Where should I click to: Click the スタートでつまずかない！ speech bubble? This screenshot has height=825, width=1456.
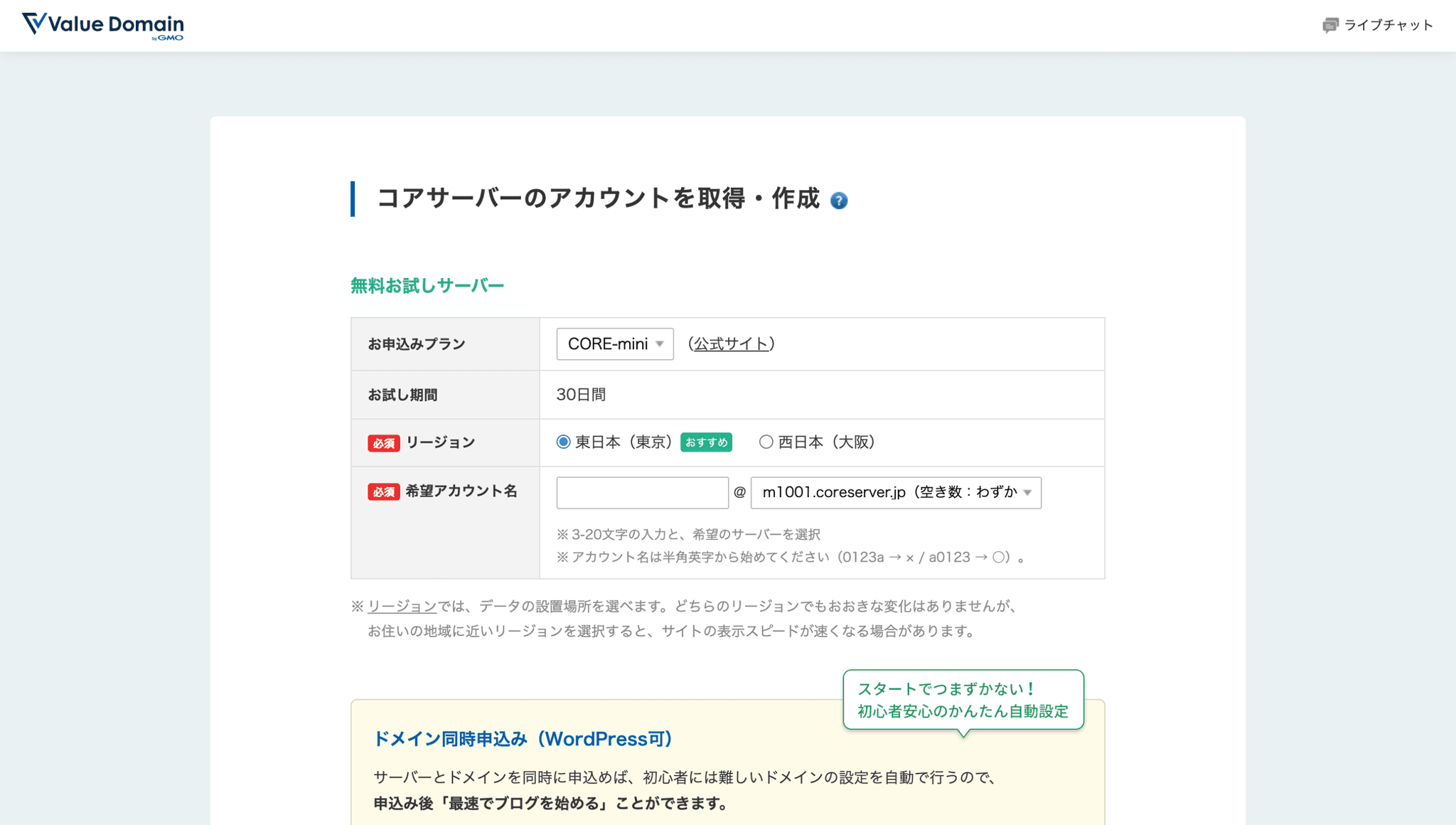[x=963, y=700]
